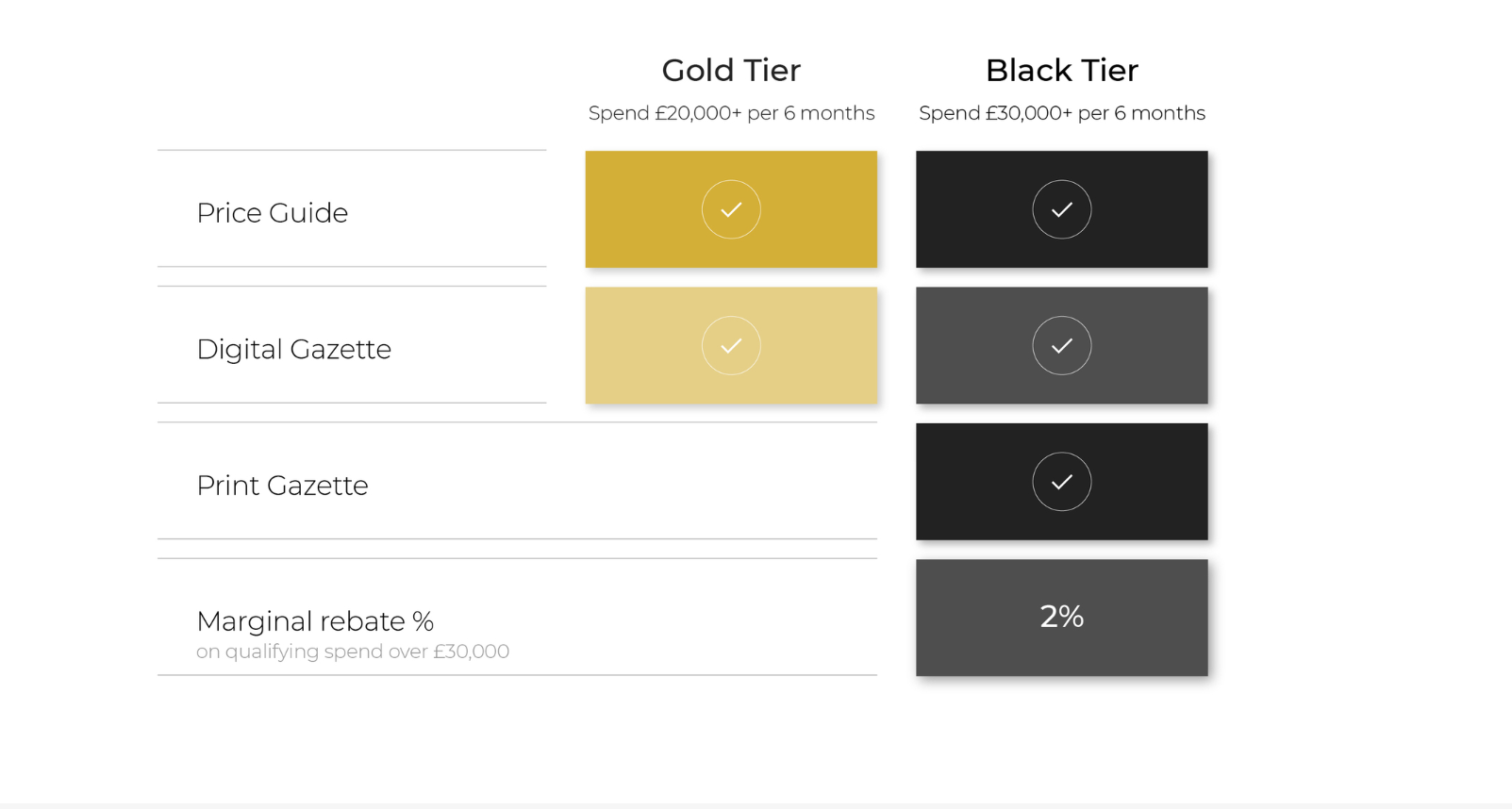The image size is (1512, 809).
Task: Select the Black Tier heading
Action: pos(1062,70)
